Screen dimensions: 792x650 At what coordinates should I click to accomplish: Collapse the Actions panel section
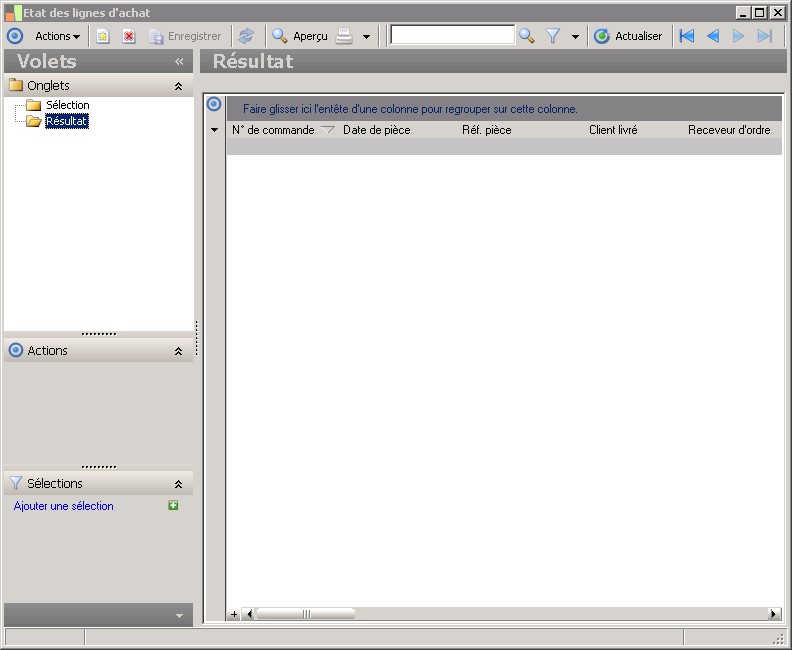tap(178, 351)
